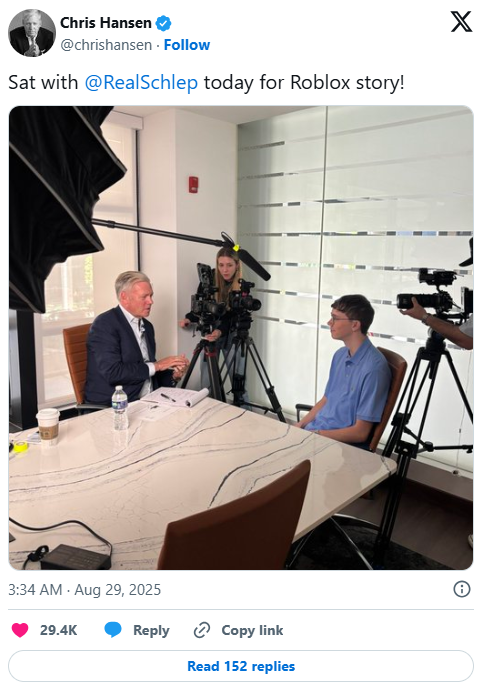The width and height of the screenshot is (486, 692).
Task: Open the 3:34 AM Aug 29 timestamp
Action: 84,590
